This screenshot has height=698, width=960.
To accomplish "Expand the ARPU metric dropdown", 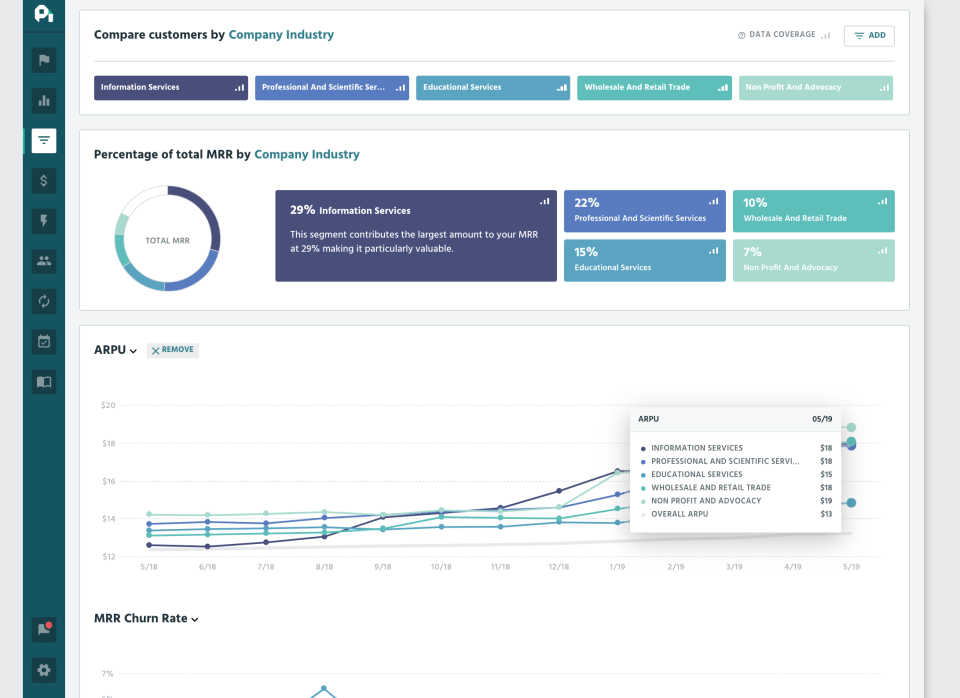I will [115, 350].
